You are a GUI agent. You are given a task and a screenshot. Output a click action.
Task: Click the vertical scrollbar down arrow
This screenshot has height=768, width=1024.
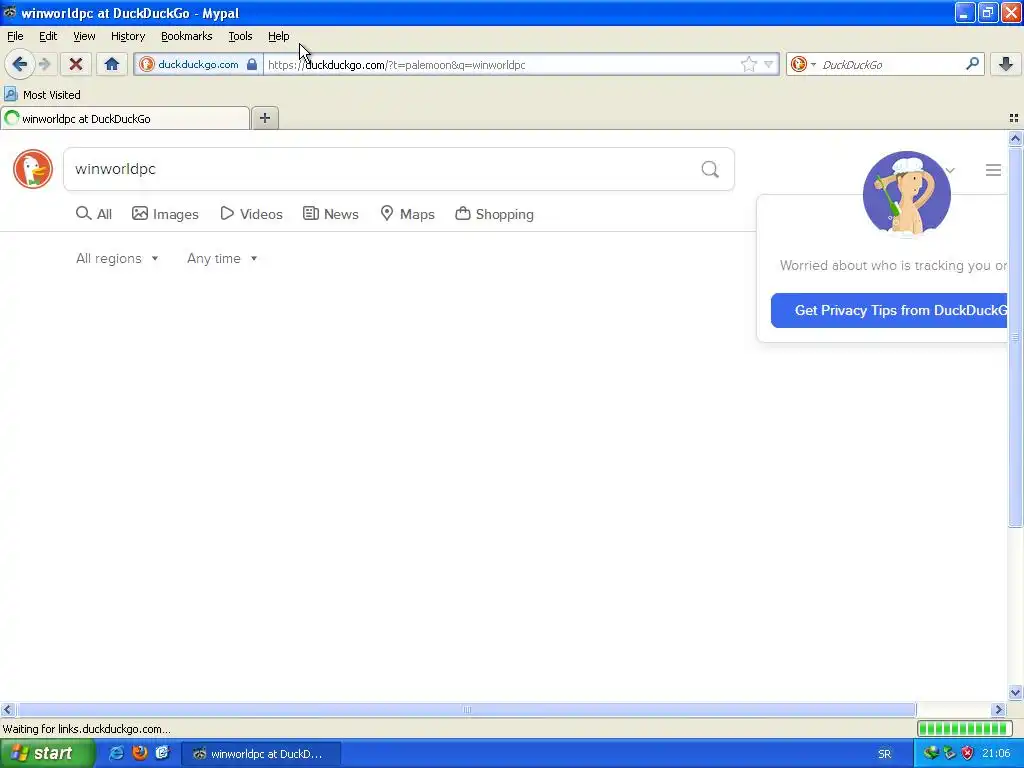1015,693
